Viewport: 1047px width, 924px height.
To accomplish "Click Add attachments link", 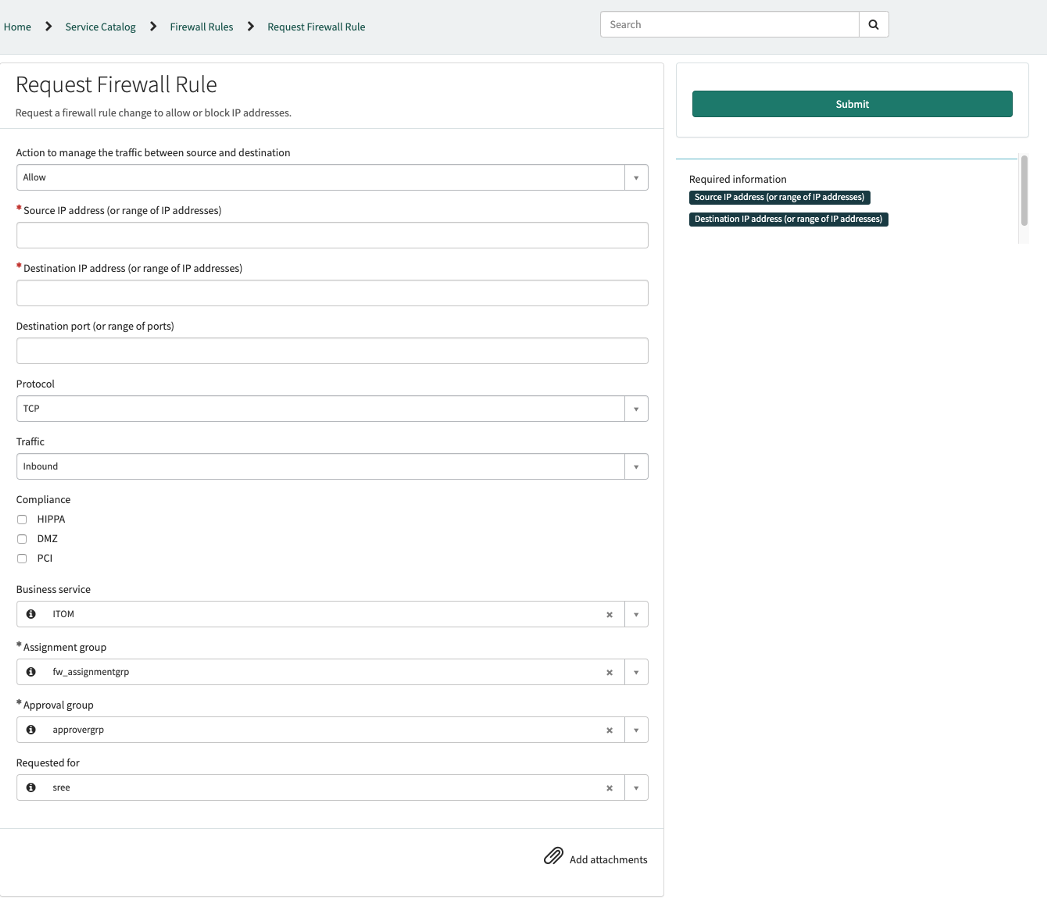I will 608,859.
